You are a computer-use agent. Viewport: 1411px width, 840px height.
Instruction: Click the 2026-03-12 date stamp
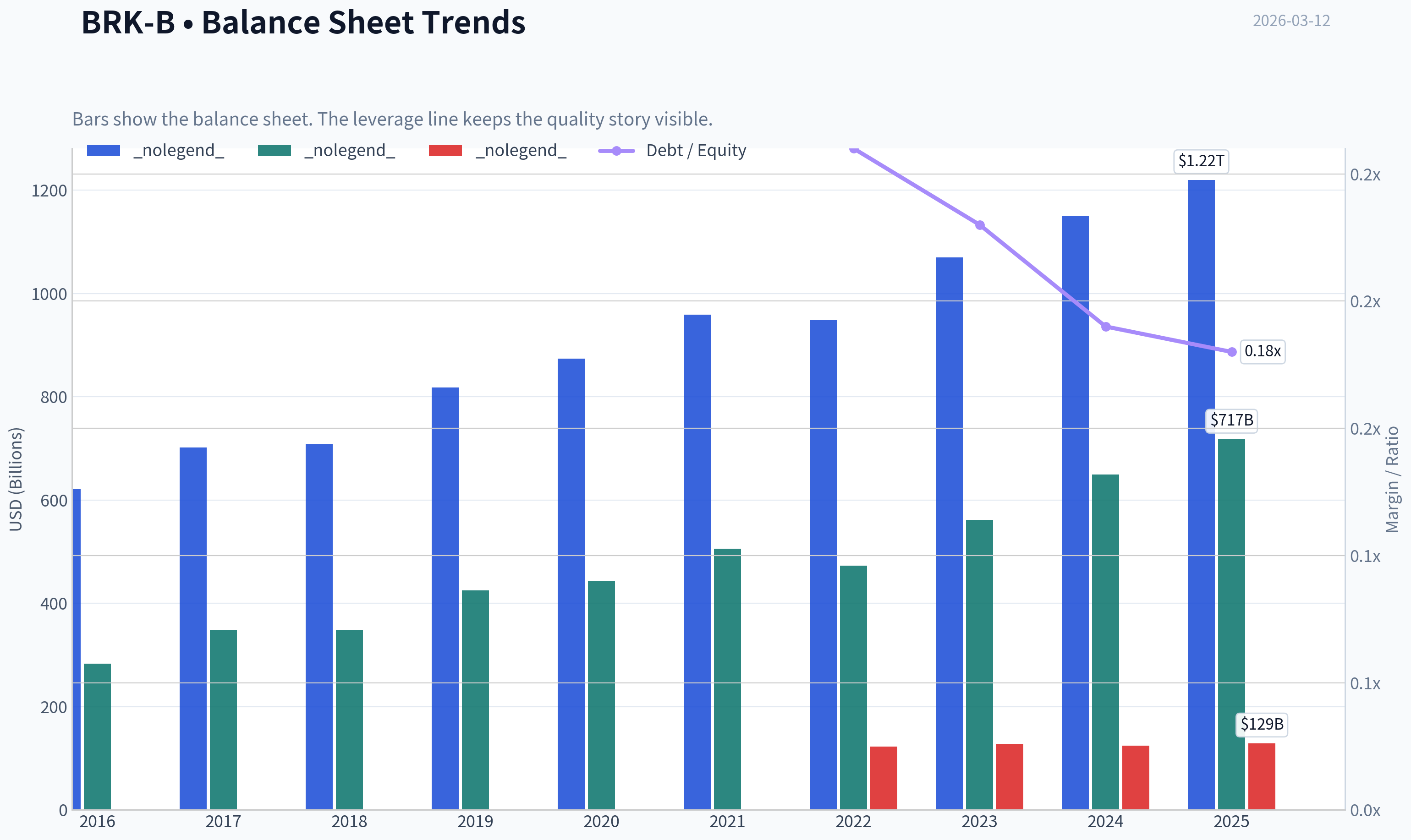[x=1291, y=20]
